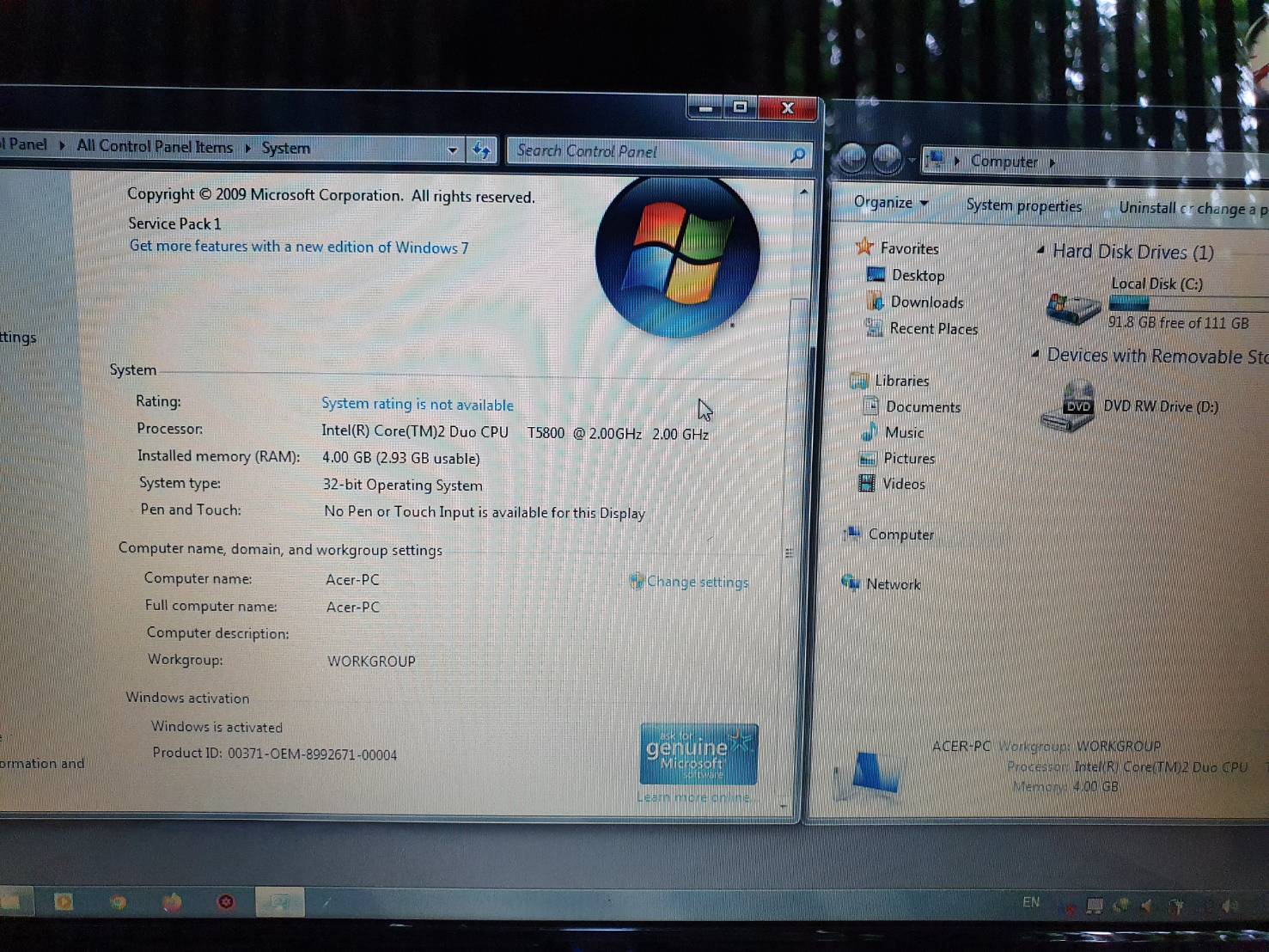Click Uninstall or change a program
The width and height of the screenshot is (1269, 952).
coord(1193,209)
